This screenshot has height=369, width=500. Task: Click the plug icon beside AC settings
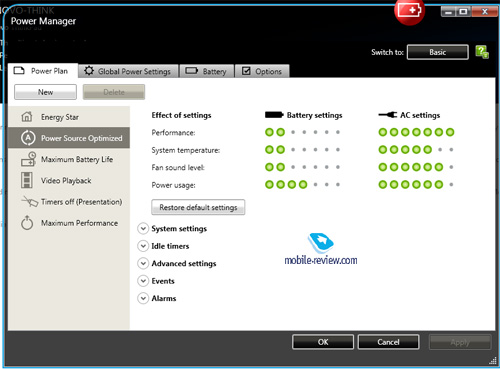[x=388, y=115]
